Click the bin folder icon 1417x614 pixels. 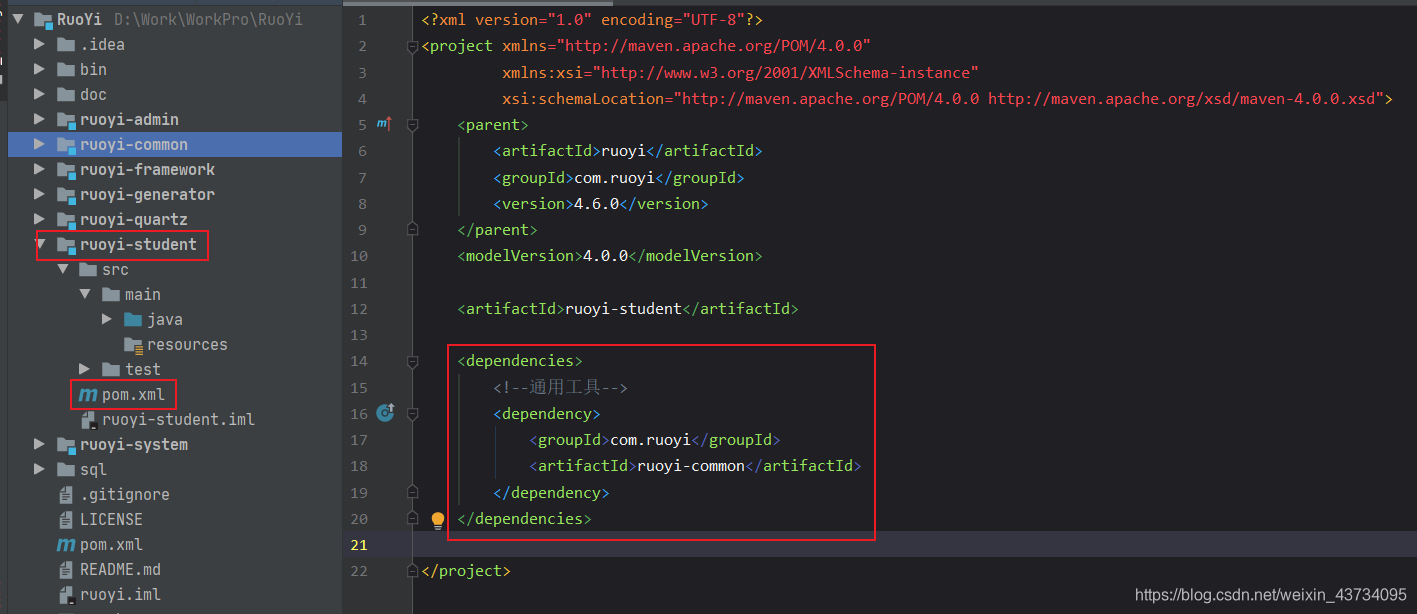click(66, 69)
